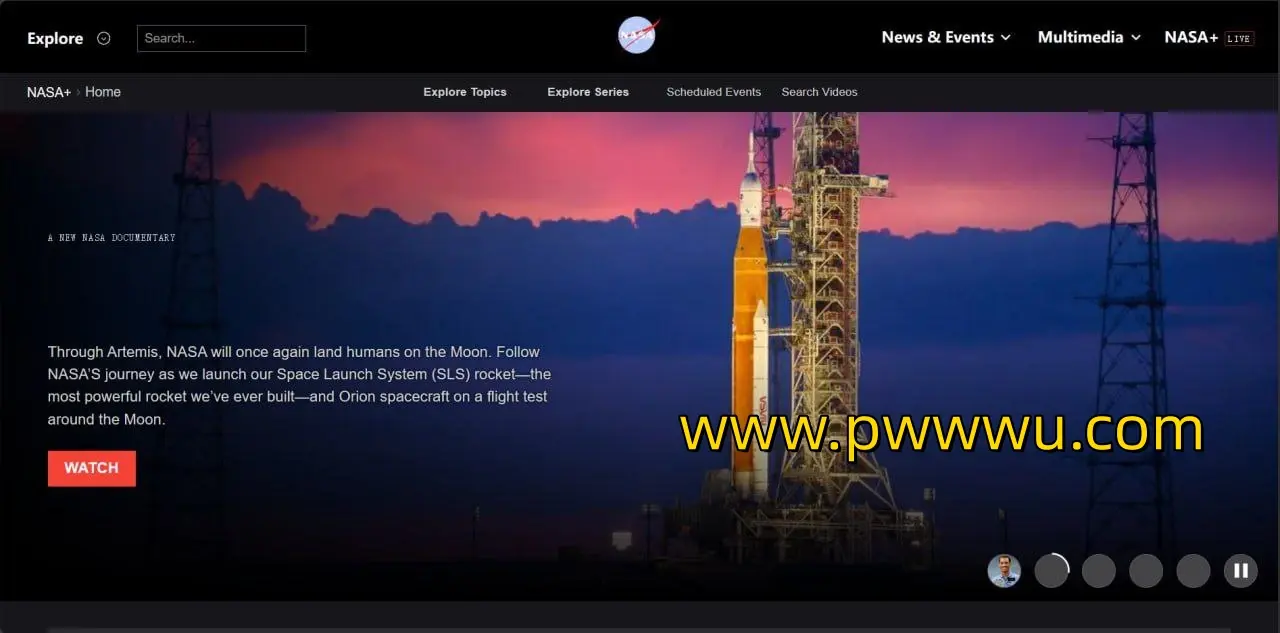Open NASA+ in the top navigation
Screen dimensions: 1280x633
click(x=1190, y=37)
